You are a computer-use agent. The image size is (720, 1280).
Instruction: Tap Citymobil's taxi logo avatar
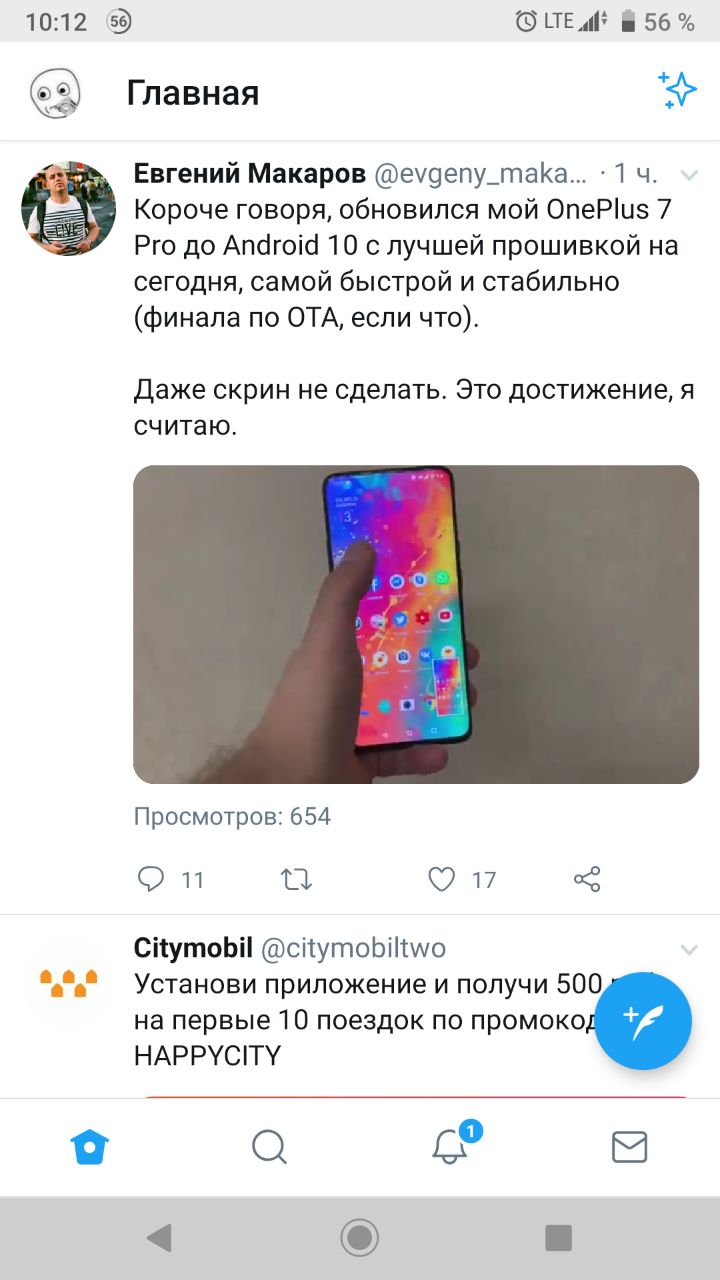(68, 983)
